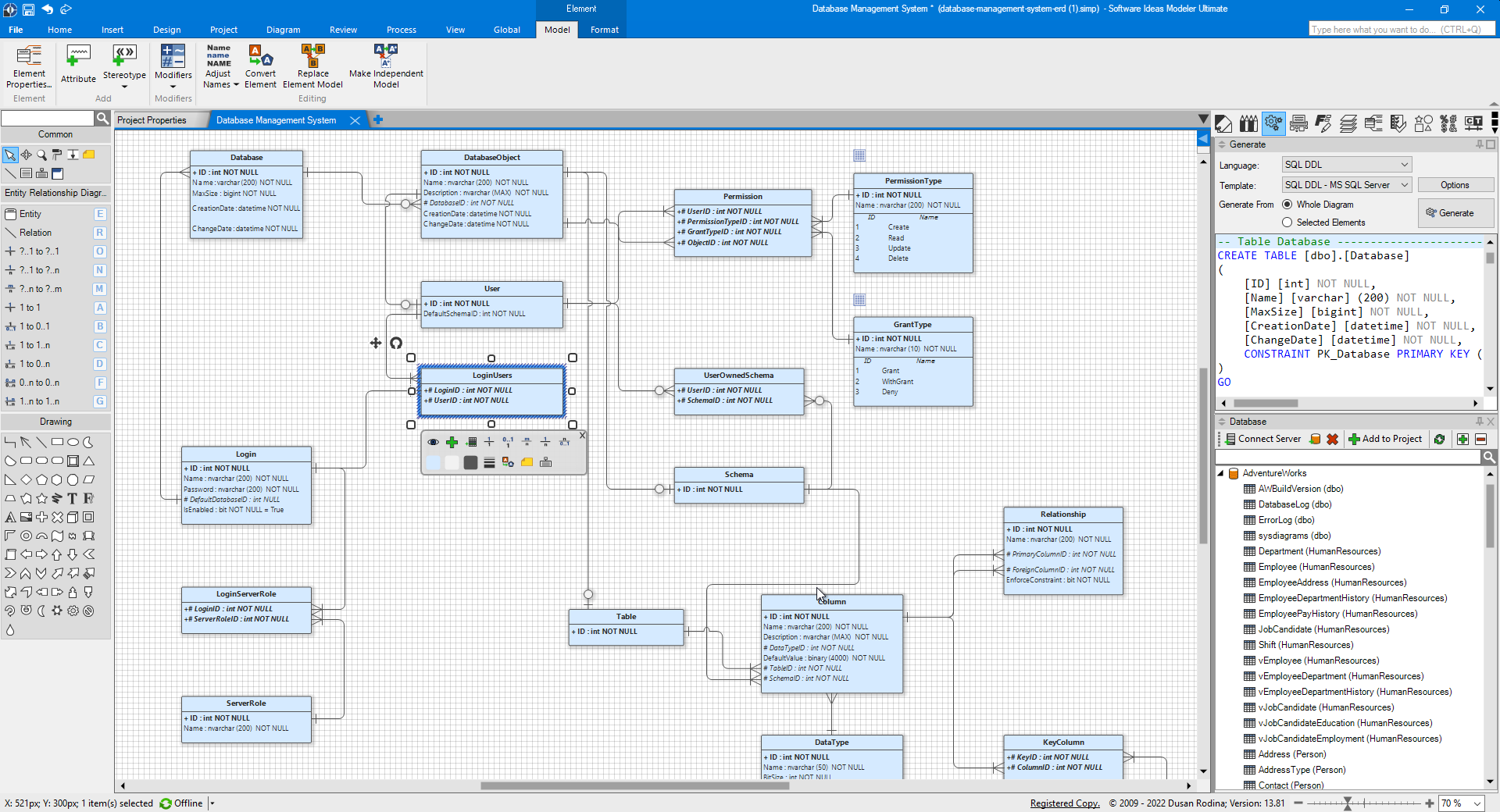Switch to the Project Properties document tab

[x=152, y=120]
